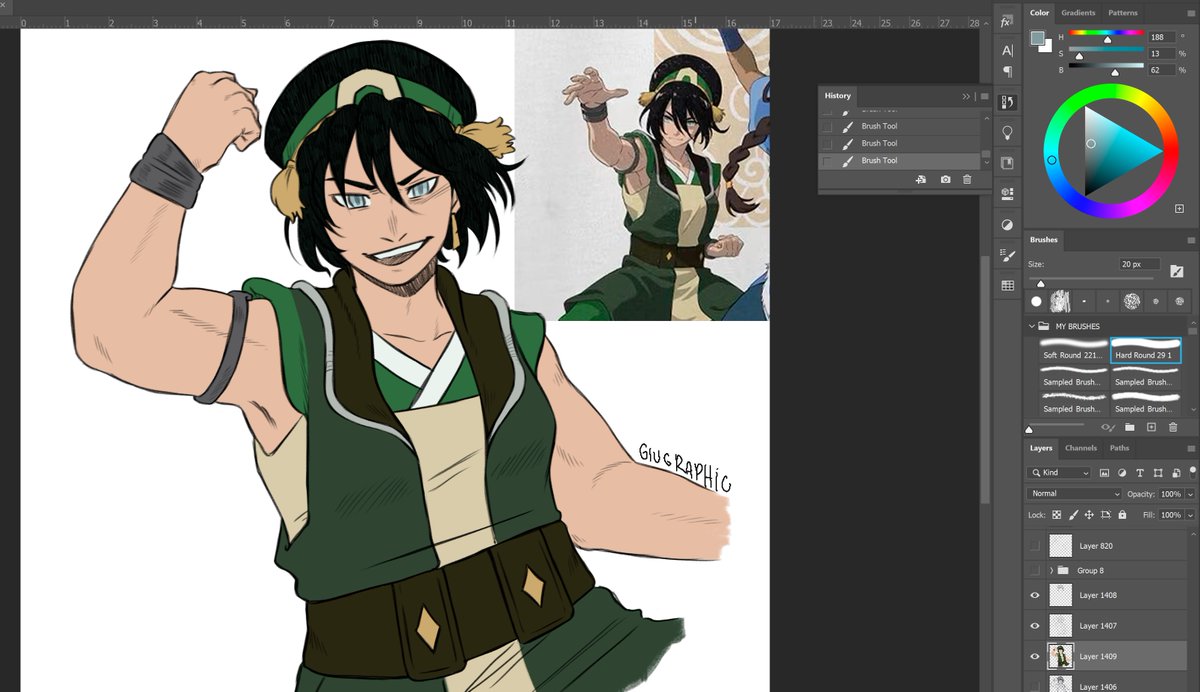Open the layer Kind filter dropdown

click(x=1060, y=472)
